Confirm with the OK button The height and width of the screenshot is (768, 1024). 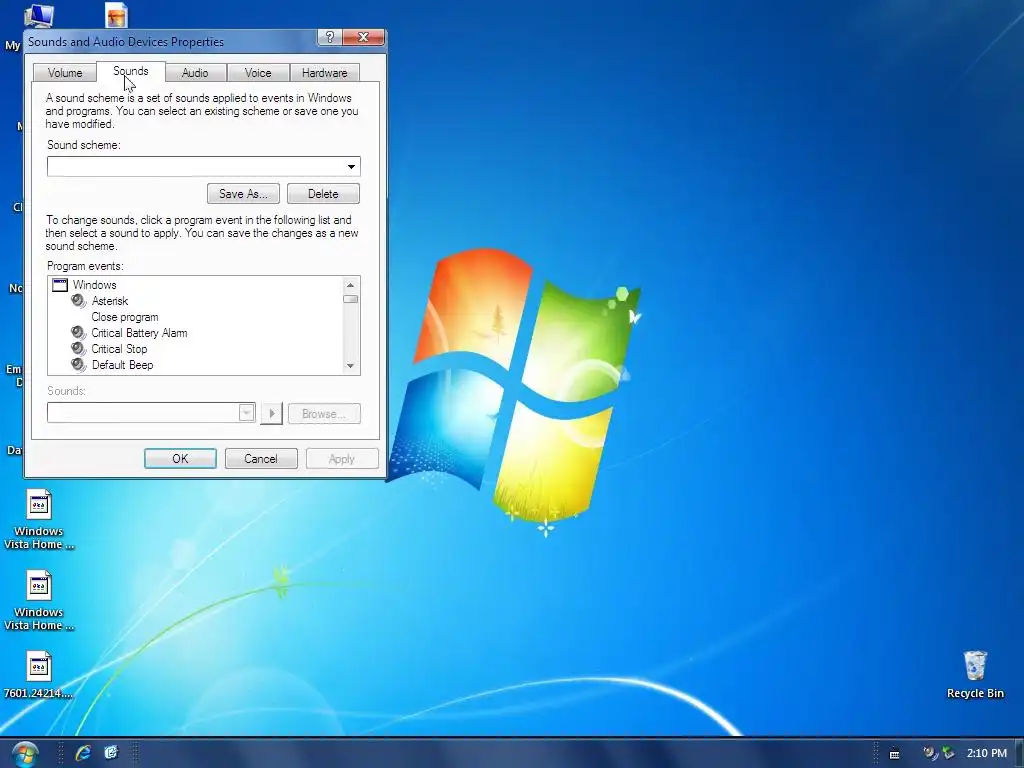180,458
